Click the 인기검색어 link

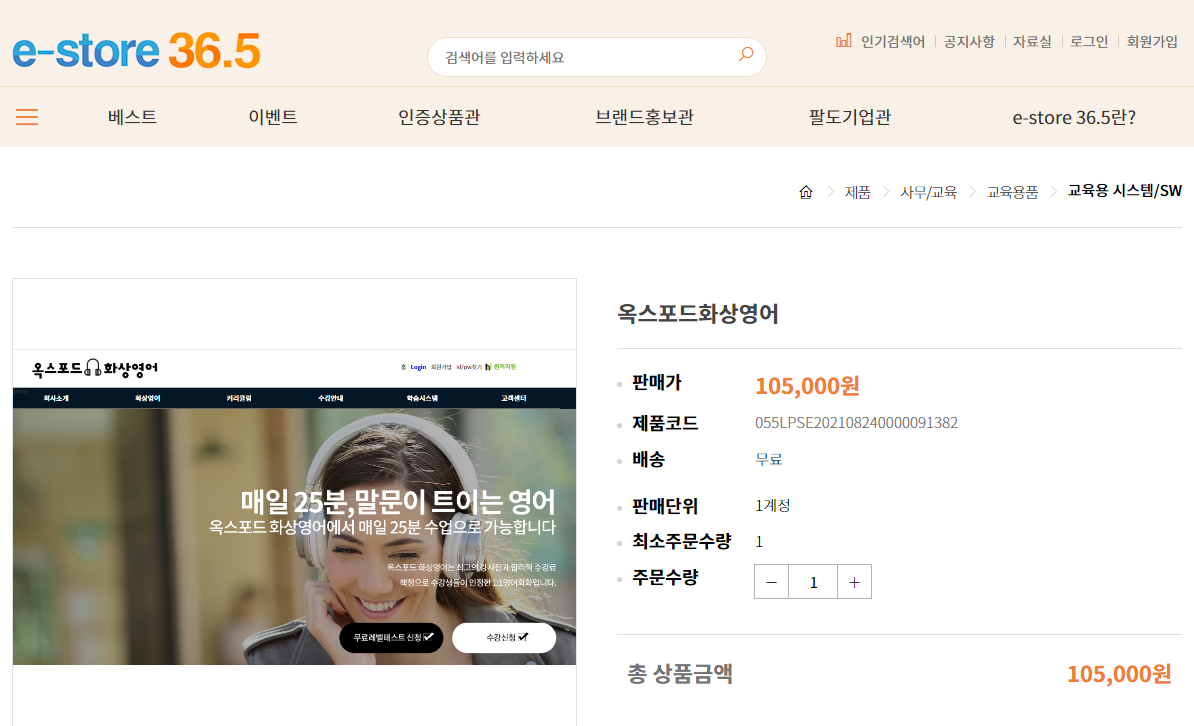[x=892, y=41]
